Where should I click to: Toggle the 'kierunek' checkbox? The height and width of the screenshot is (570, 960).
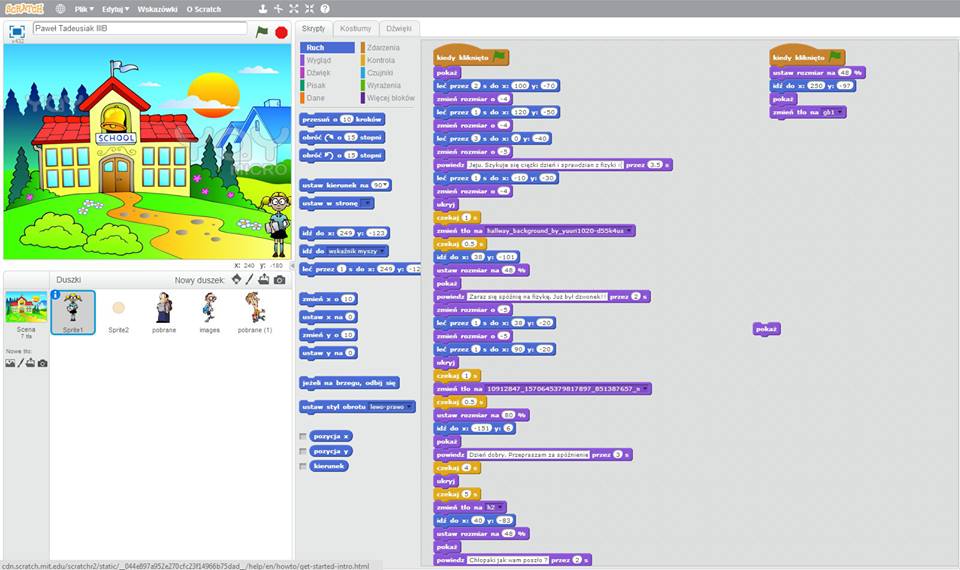click(x=303, y=466)
